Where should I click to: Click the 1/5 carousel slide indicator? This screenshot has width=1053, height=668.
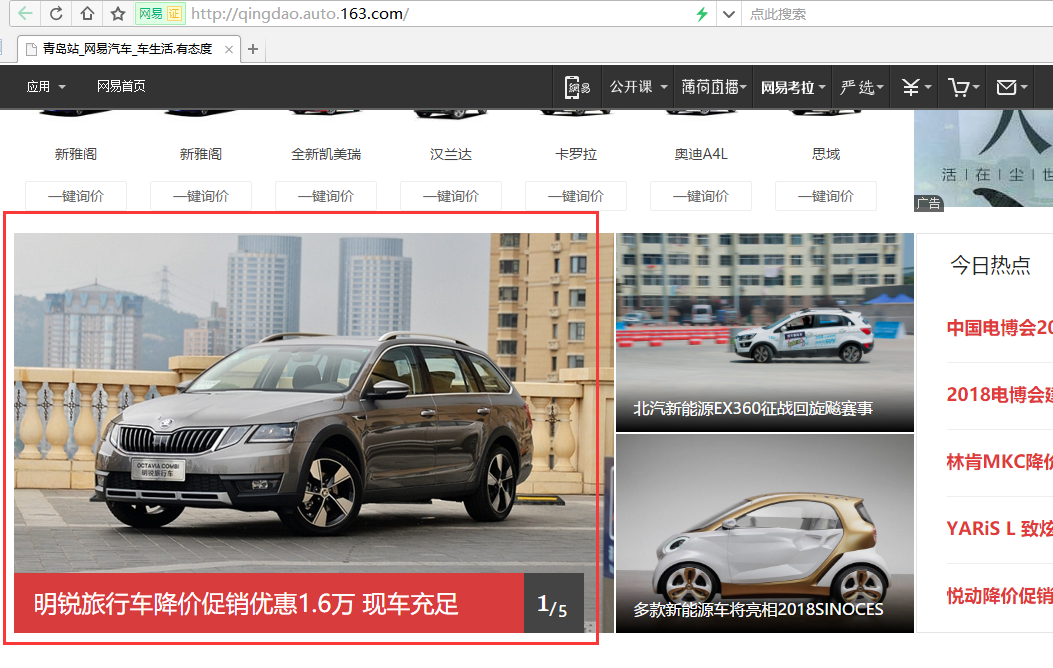(x=553, y=604)
